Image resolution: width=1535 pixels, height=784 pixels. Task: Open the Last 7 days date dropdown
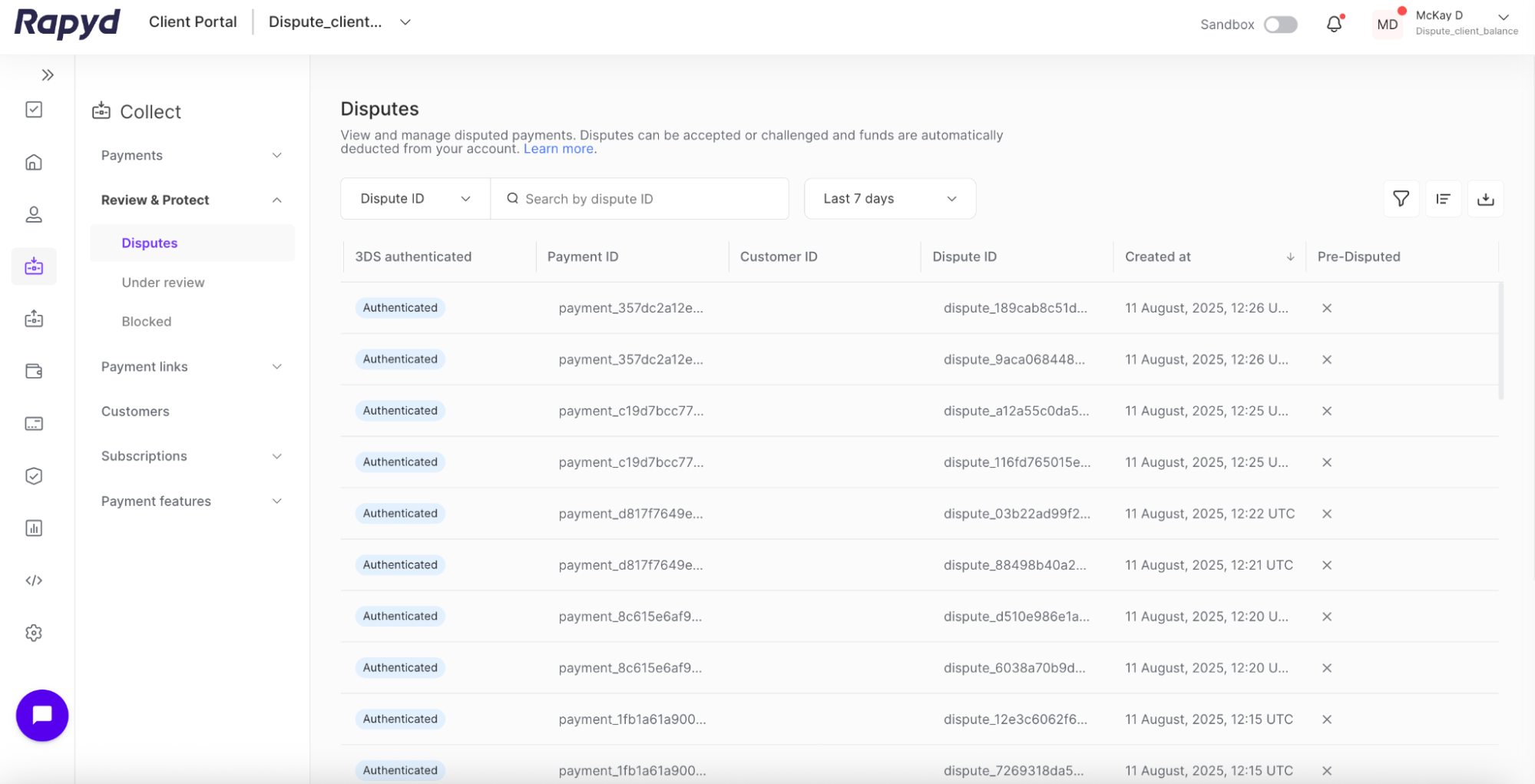pyautogui.click(x=889, y=199)
